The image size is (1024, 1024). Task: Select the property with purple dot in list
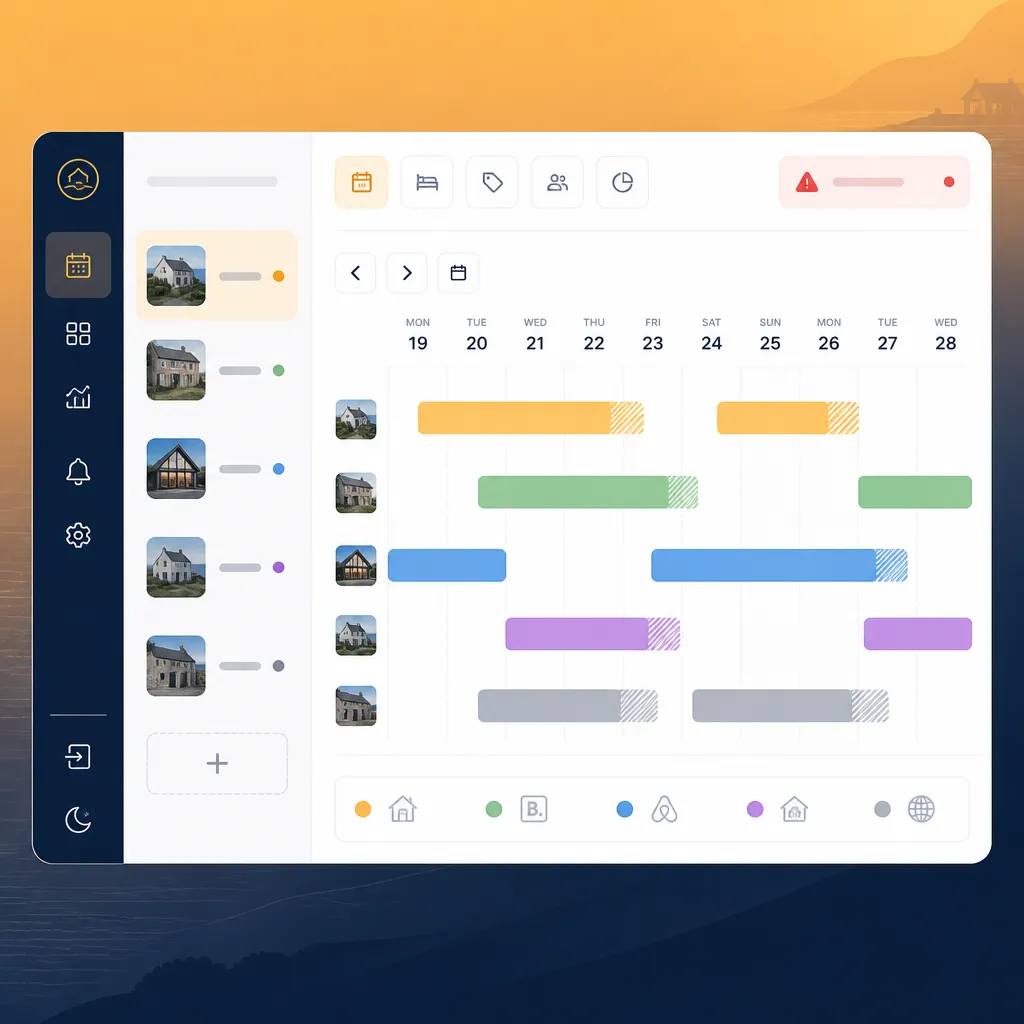[216, 567]
